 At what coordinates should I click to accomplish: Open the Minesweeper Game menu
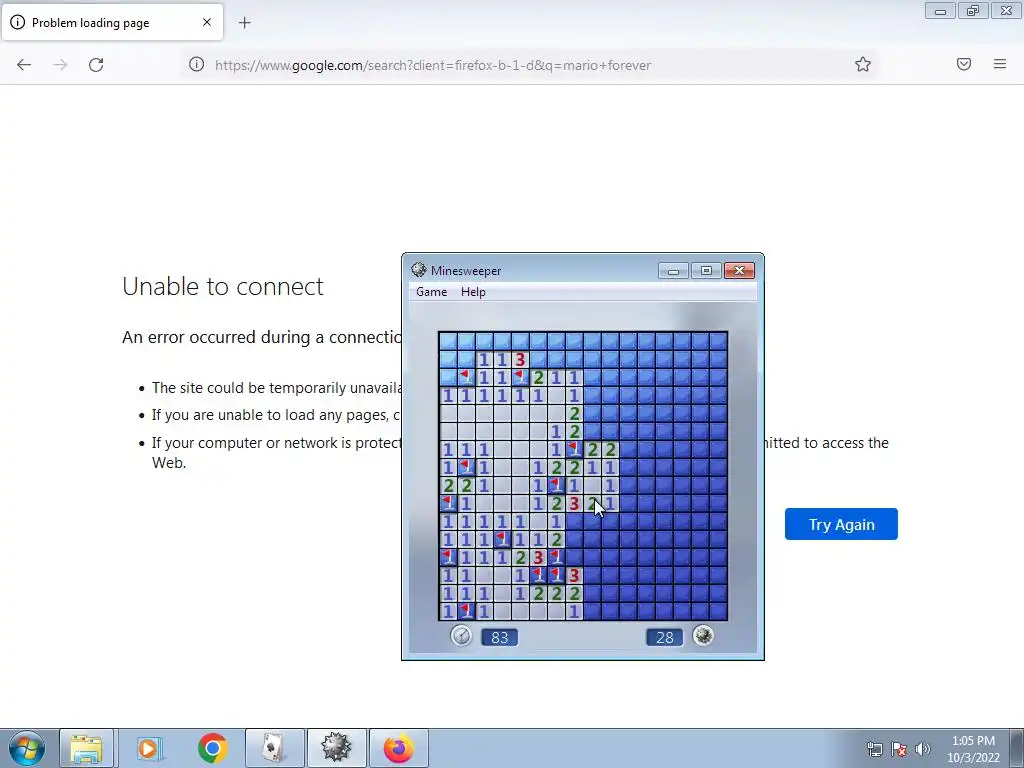432,292
